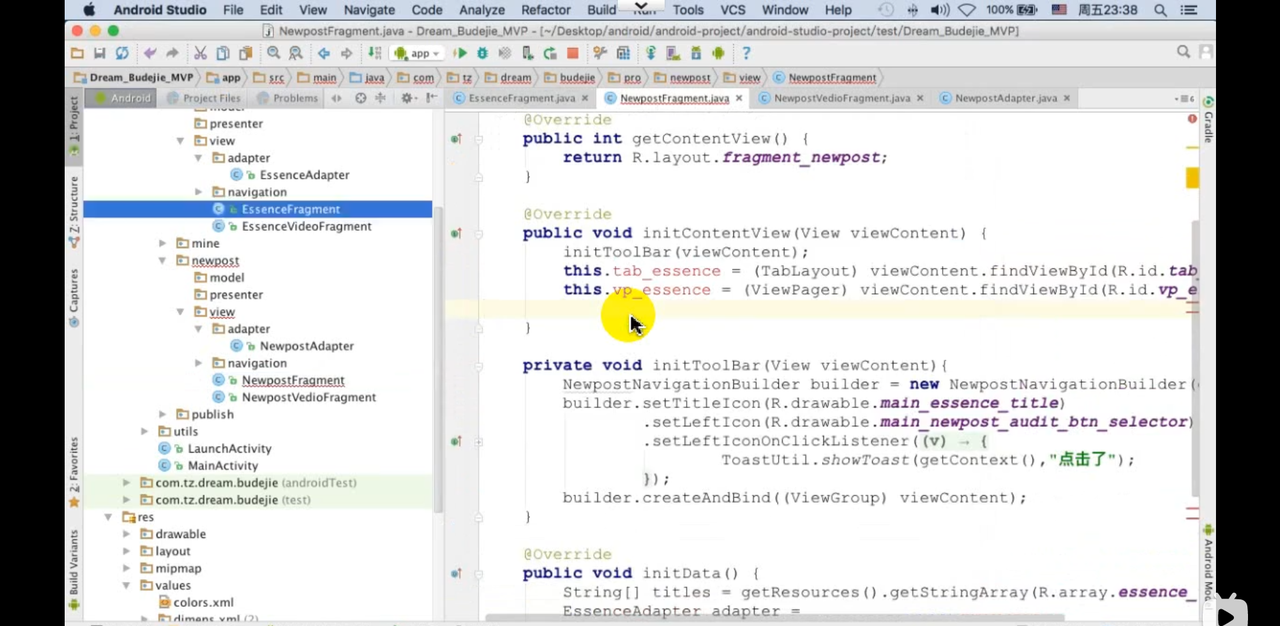Open the app run configuration dropdown
Screen dimensions: 1280x626
(418, 53)
